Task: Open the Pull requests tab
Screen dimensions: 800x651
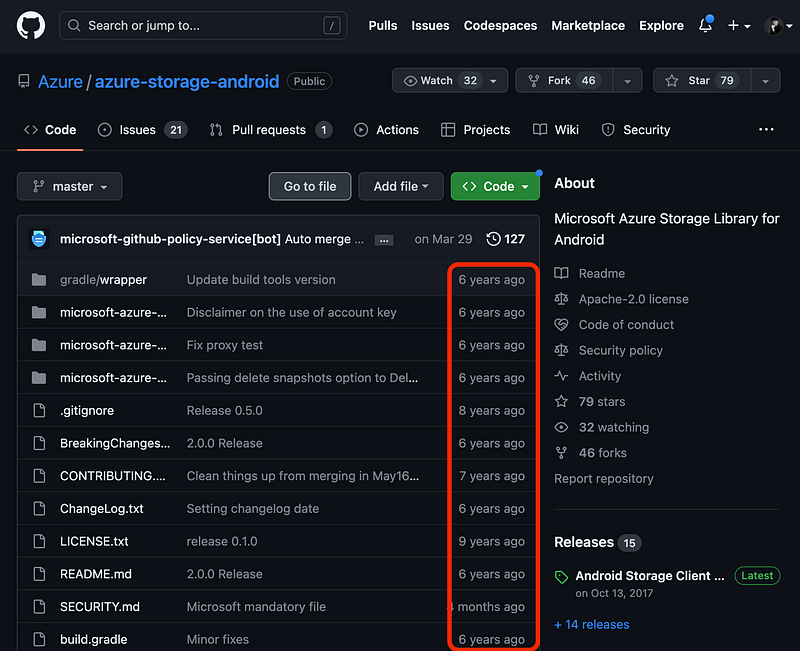Action: pos(271,130)
